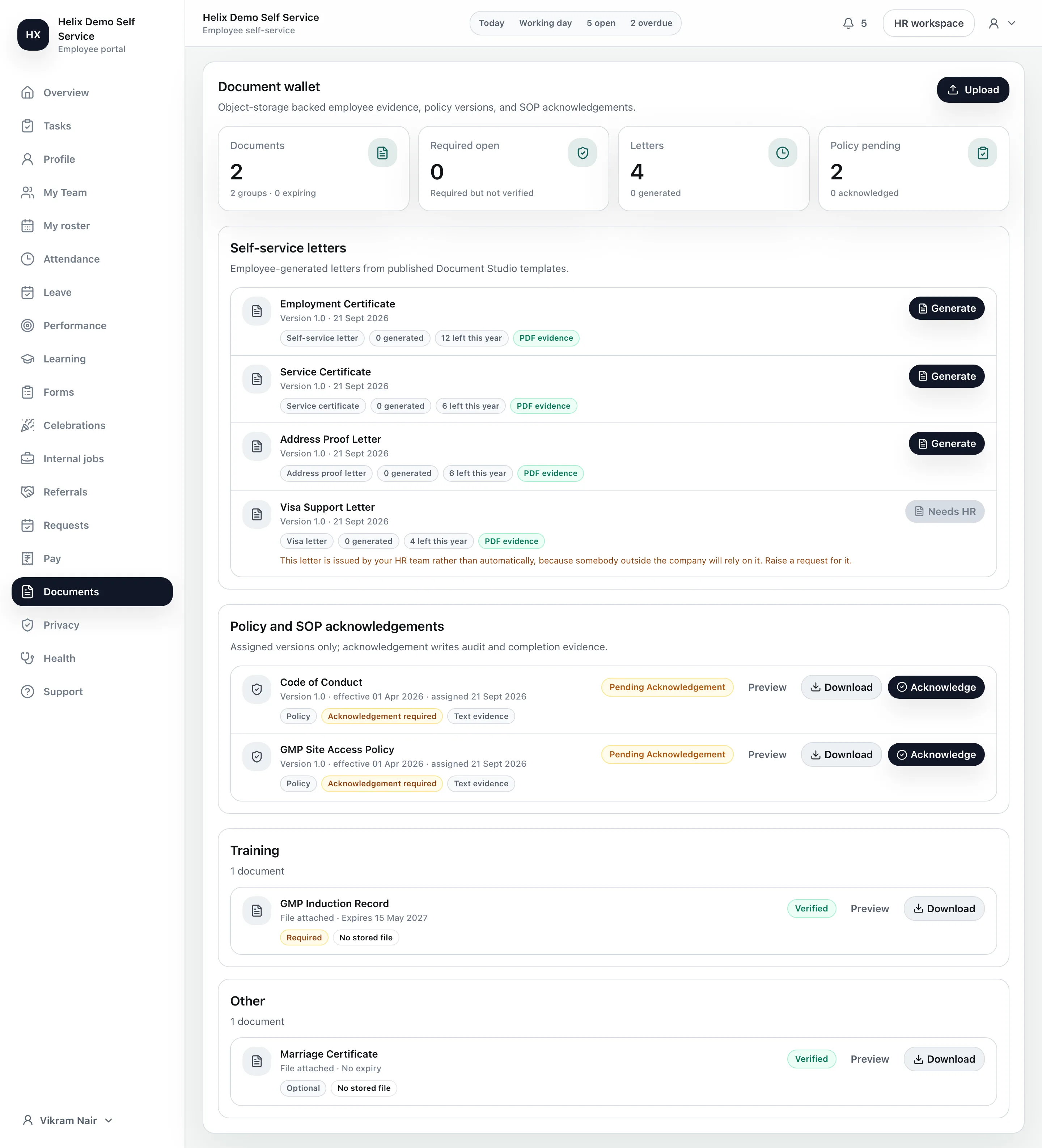Click the Upload button
Image resolution: width=1042 pixels, height=1148 pixels.
click(973, 90)
